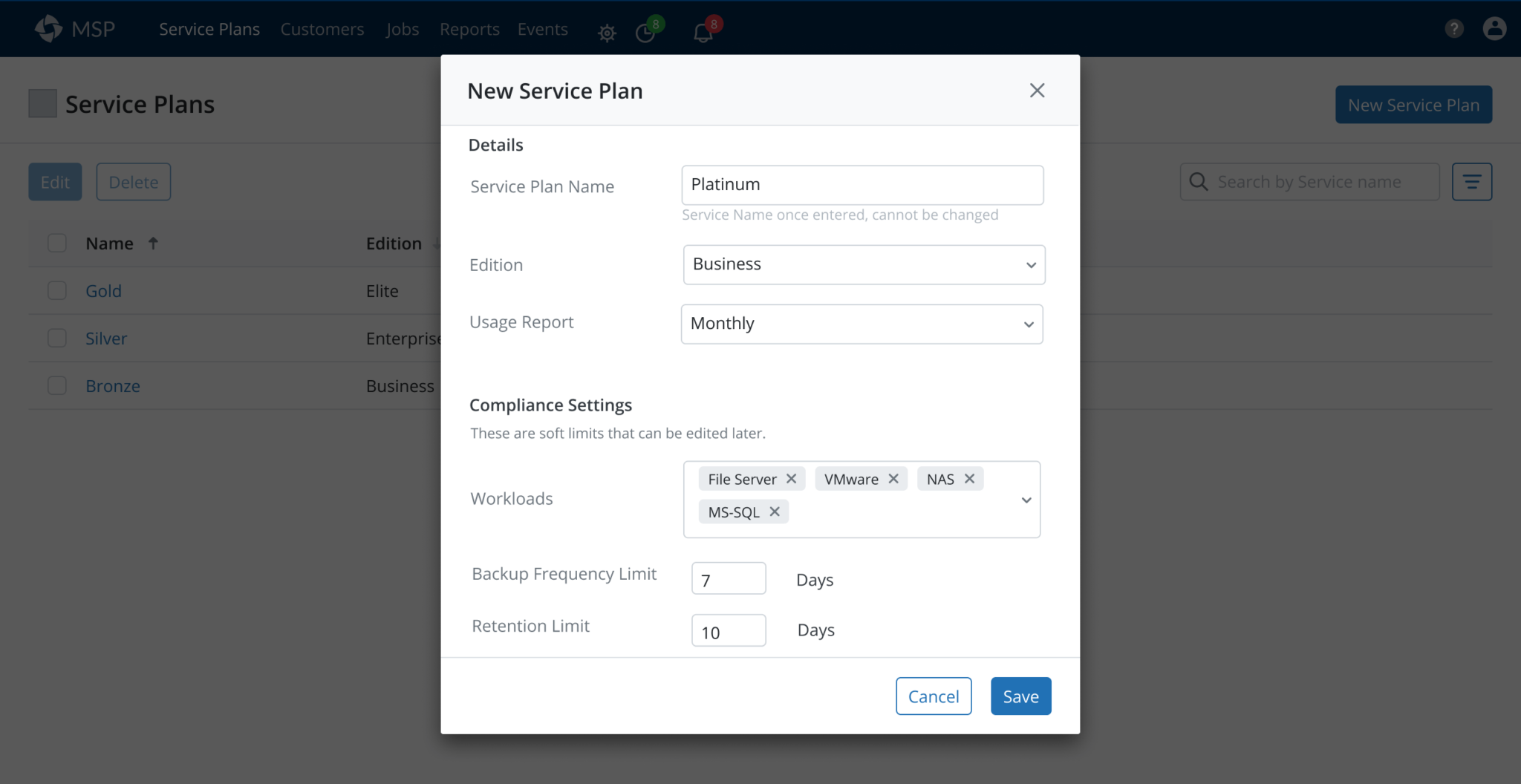
Task: Click the help question mark icon
Action: point(1453,29)
